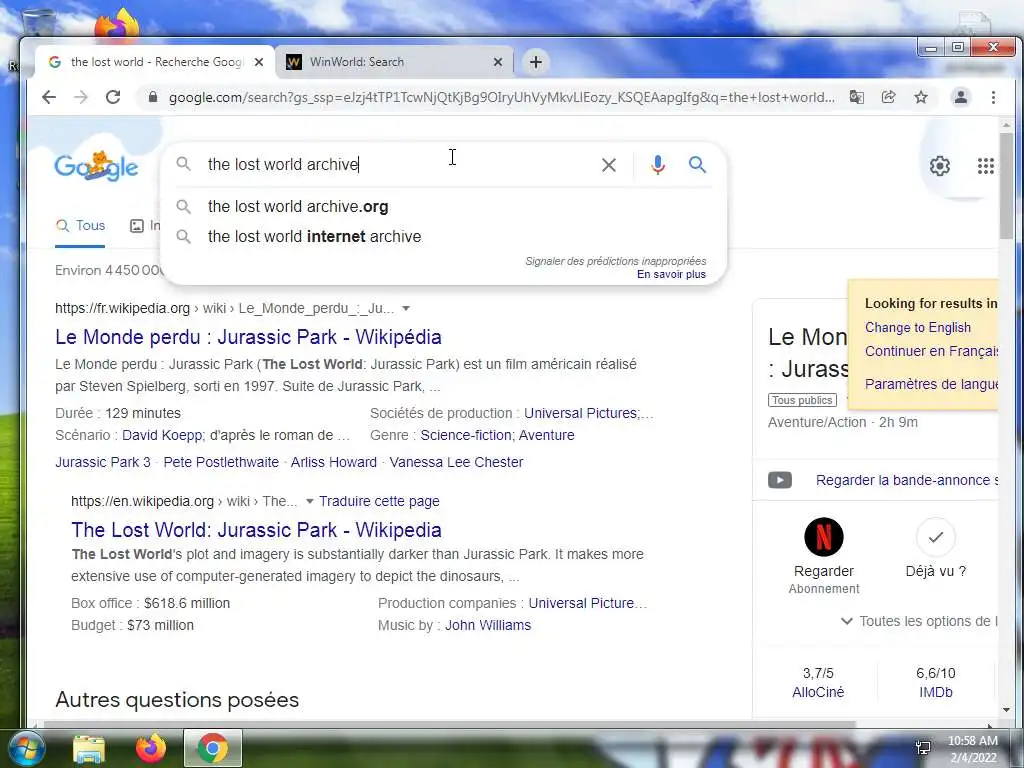Close the Google search tab
The image size is (1024, 768).
259,62
